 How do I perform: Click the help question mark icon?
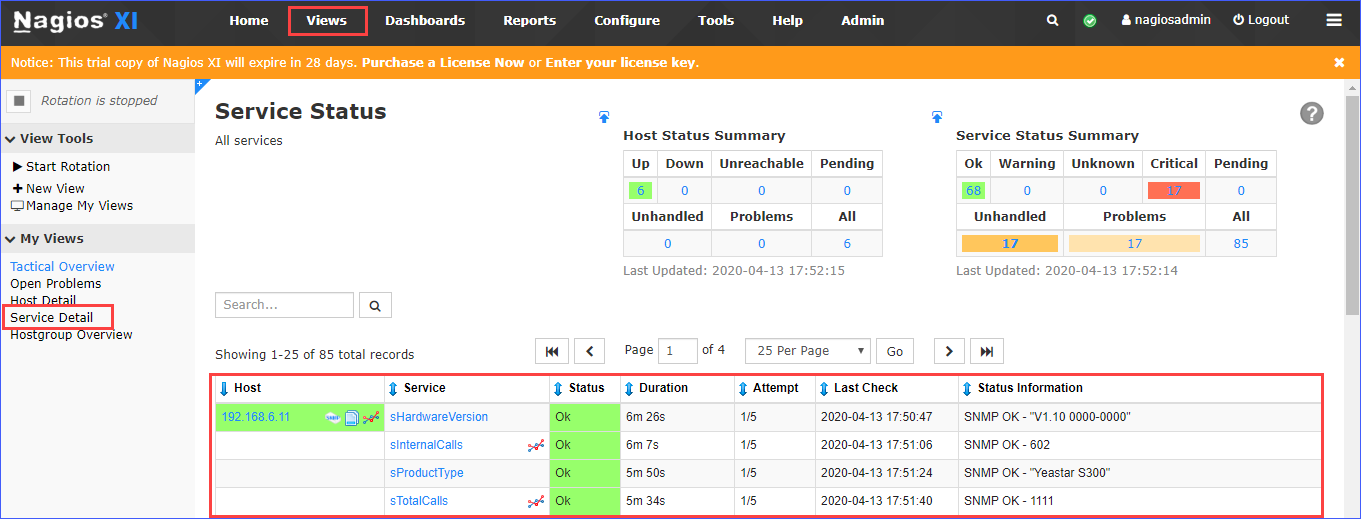1312,113
